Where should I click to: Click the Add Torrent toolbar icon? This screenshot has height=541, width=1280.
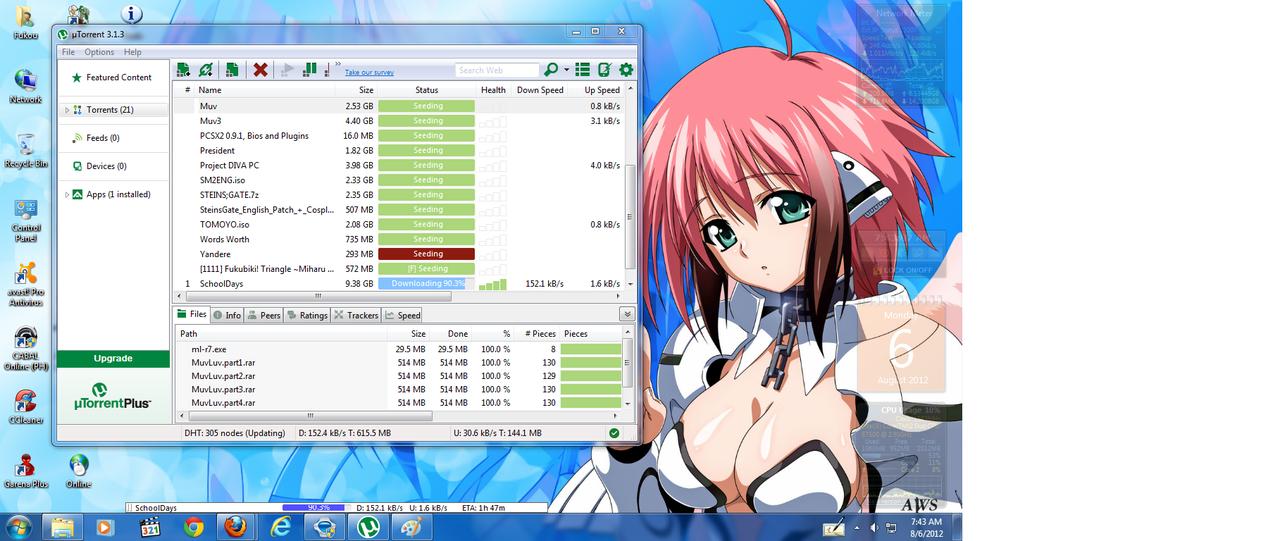pyautogui.click(x=183, y=70)
